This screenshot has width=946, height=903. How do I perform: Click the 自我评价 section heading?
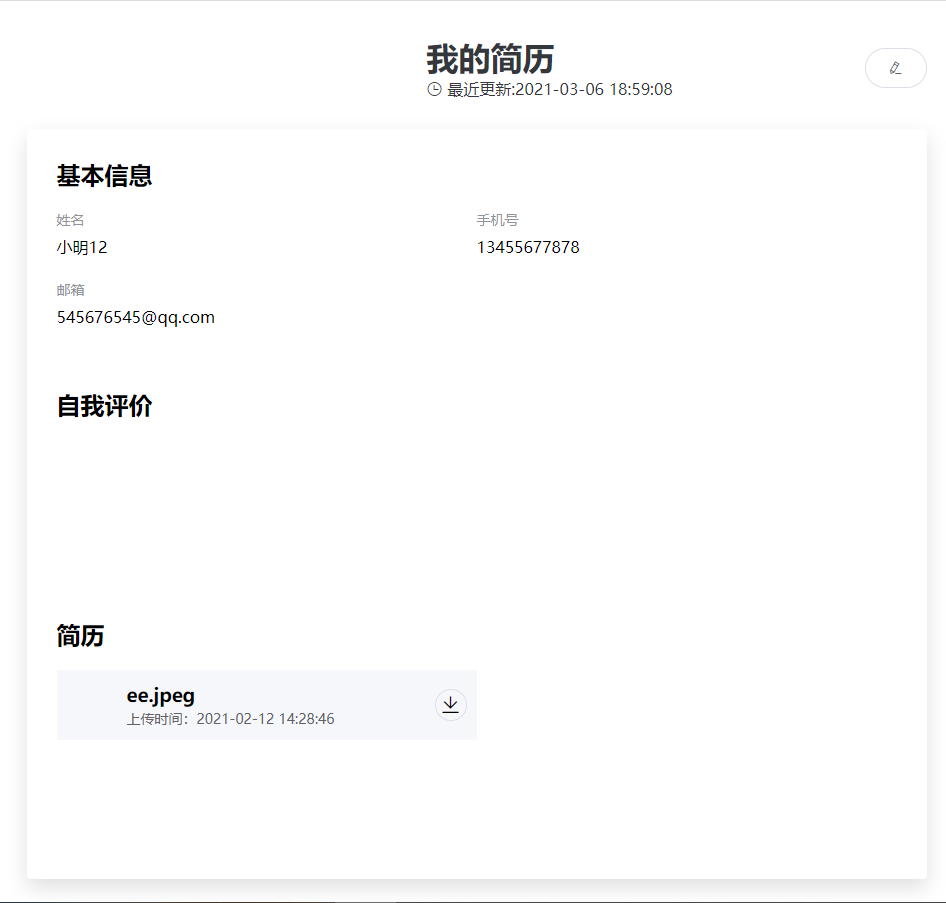click(104, 406)
